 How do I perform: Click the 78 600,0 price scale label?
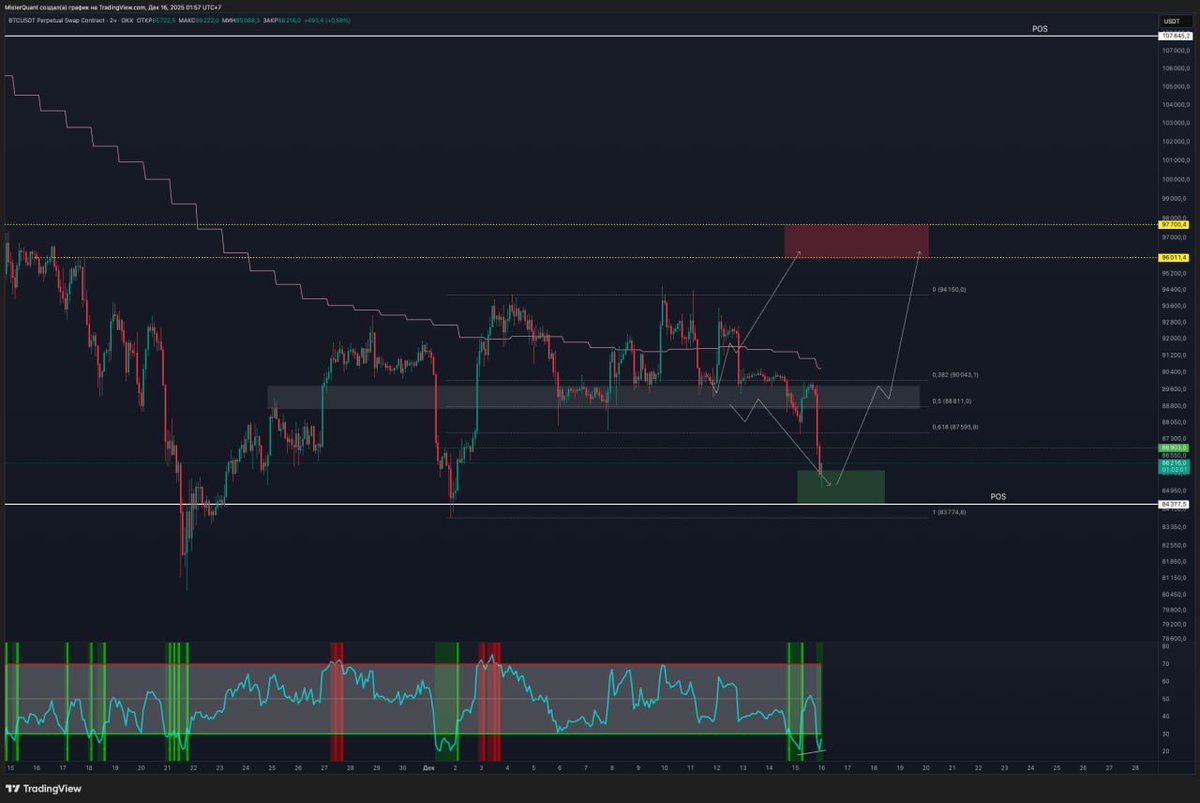1175,638
